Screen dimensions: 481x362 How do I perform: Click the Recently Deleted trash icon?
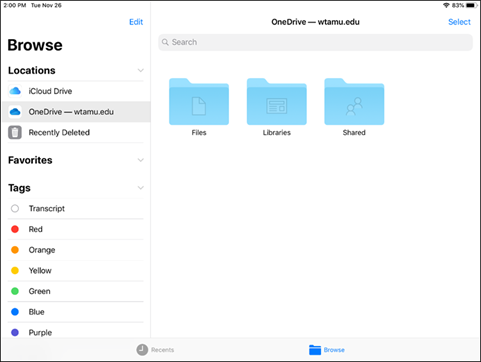[15, 132]
